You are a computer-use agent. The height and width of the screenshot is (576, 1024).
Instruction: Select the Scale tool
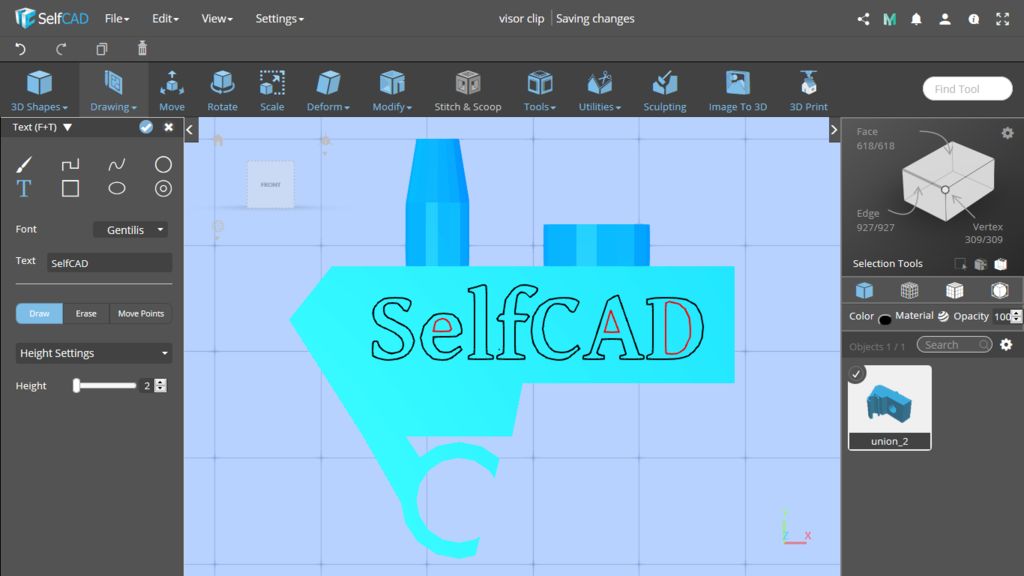coord(272,91)
